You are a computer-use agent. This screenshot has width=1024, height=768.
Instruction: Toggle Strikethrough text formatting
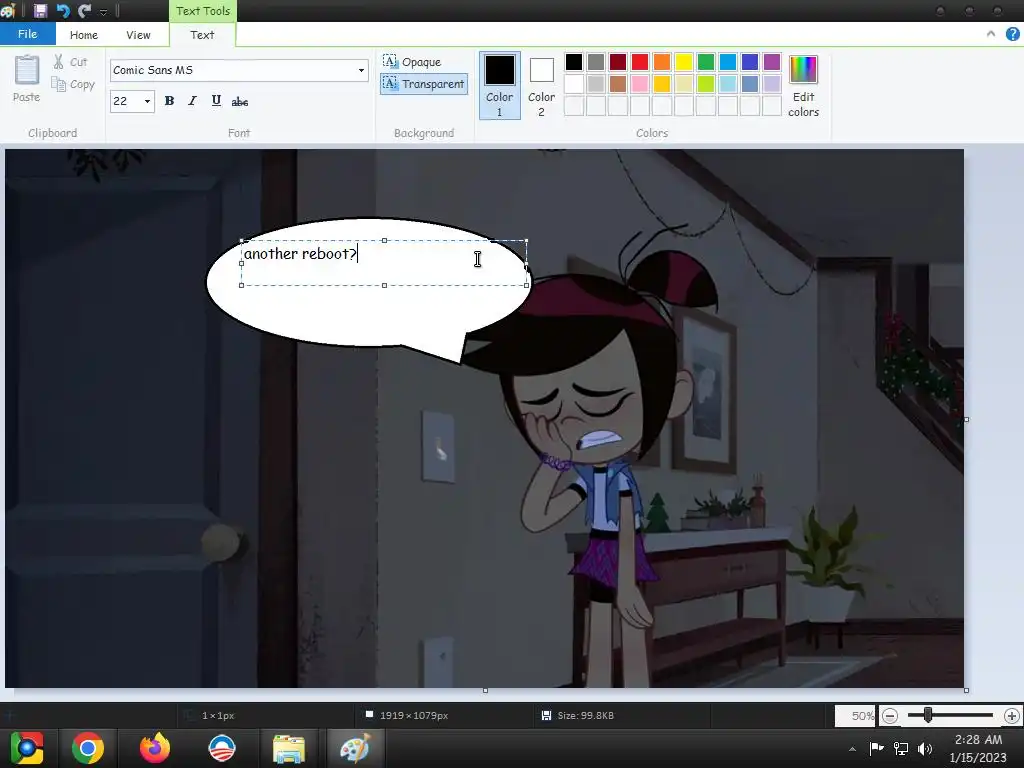pyautogui.click(x=240, y=101)
